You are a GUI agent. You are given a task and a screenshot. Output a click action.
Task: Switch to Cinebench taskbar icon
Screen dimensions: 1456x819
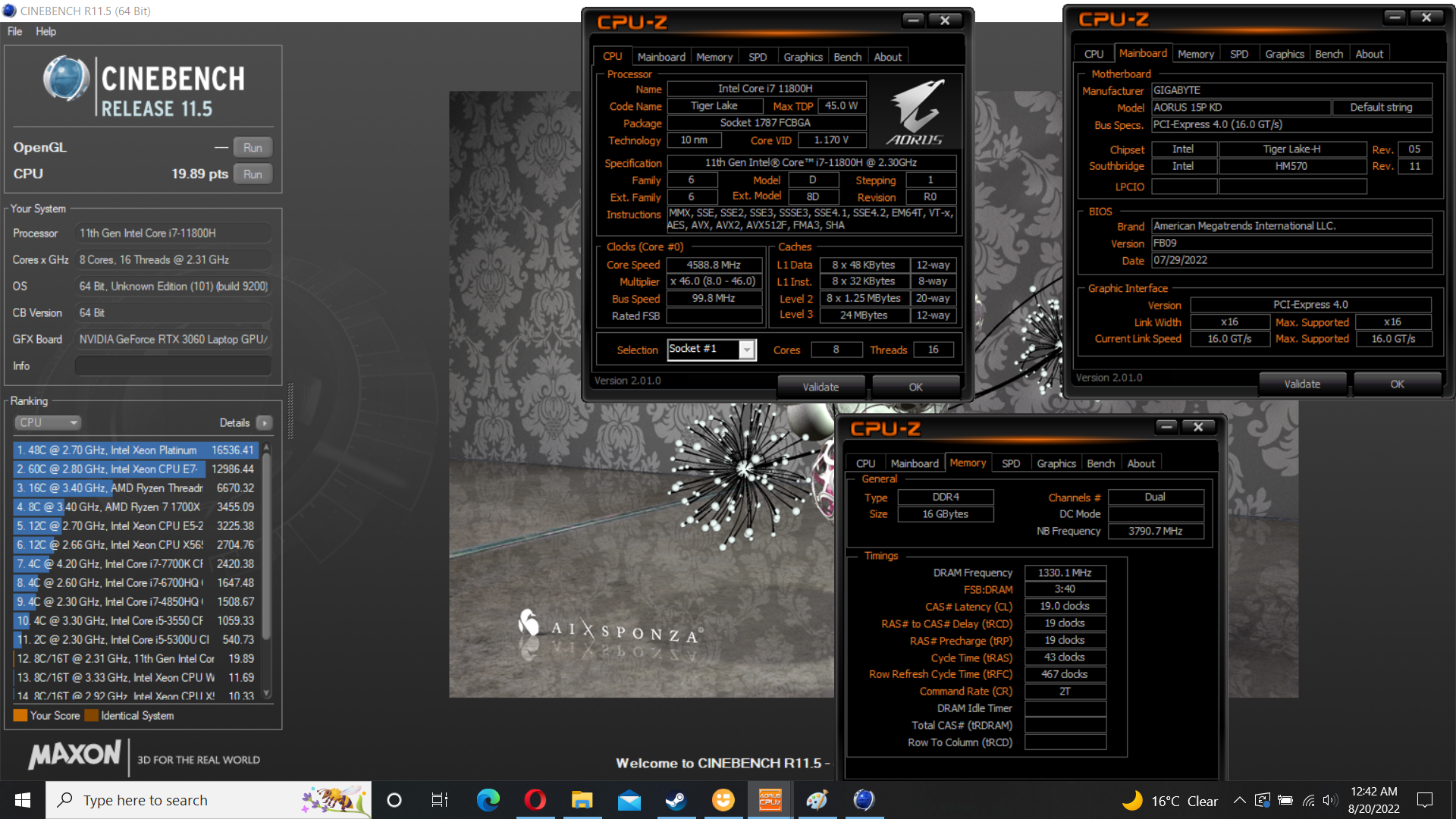point(864,800)
